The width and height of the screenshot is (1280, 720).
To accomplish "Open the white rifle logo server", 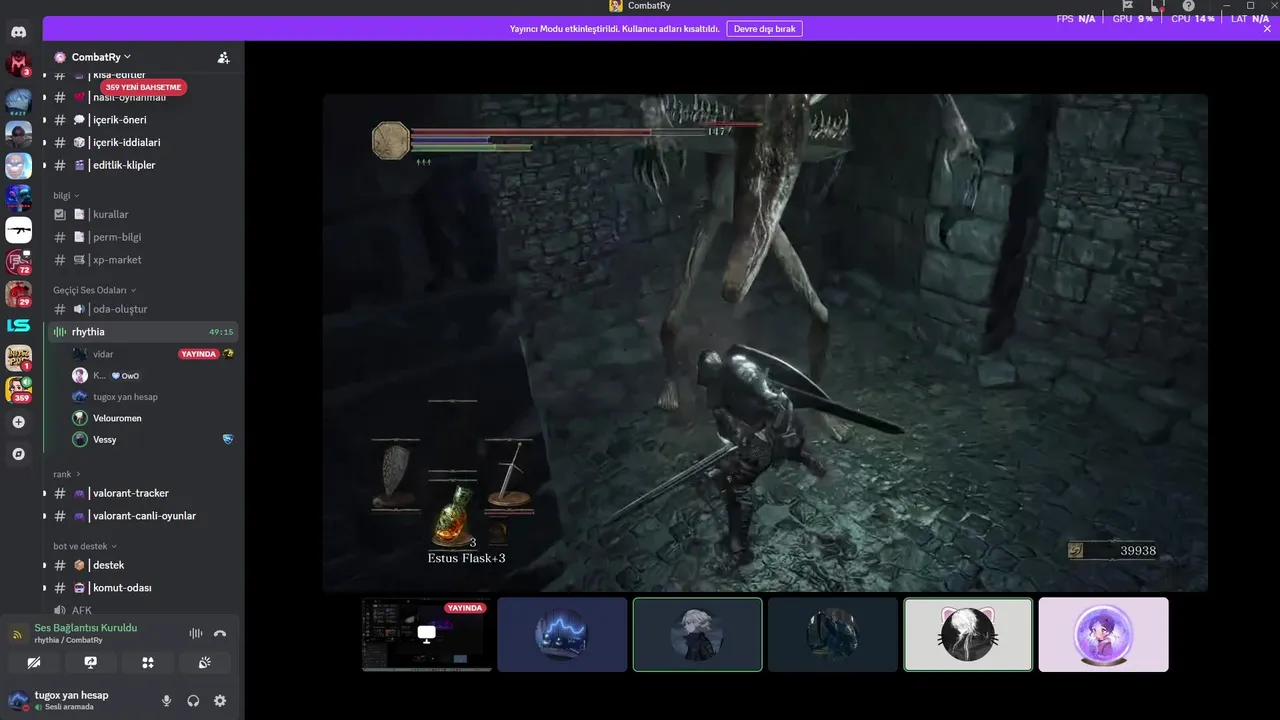I will point(18,231).
